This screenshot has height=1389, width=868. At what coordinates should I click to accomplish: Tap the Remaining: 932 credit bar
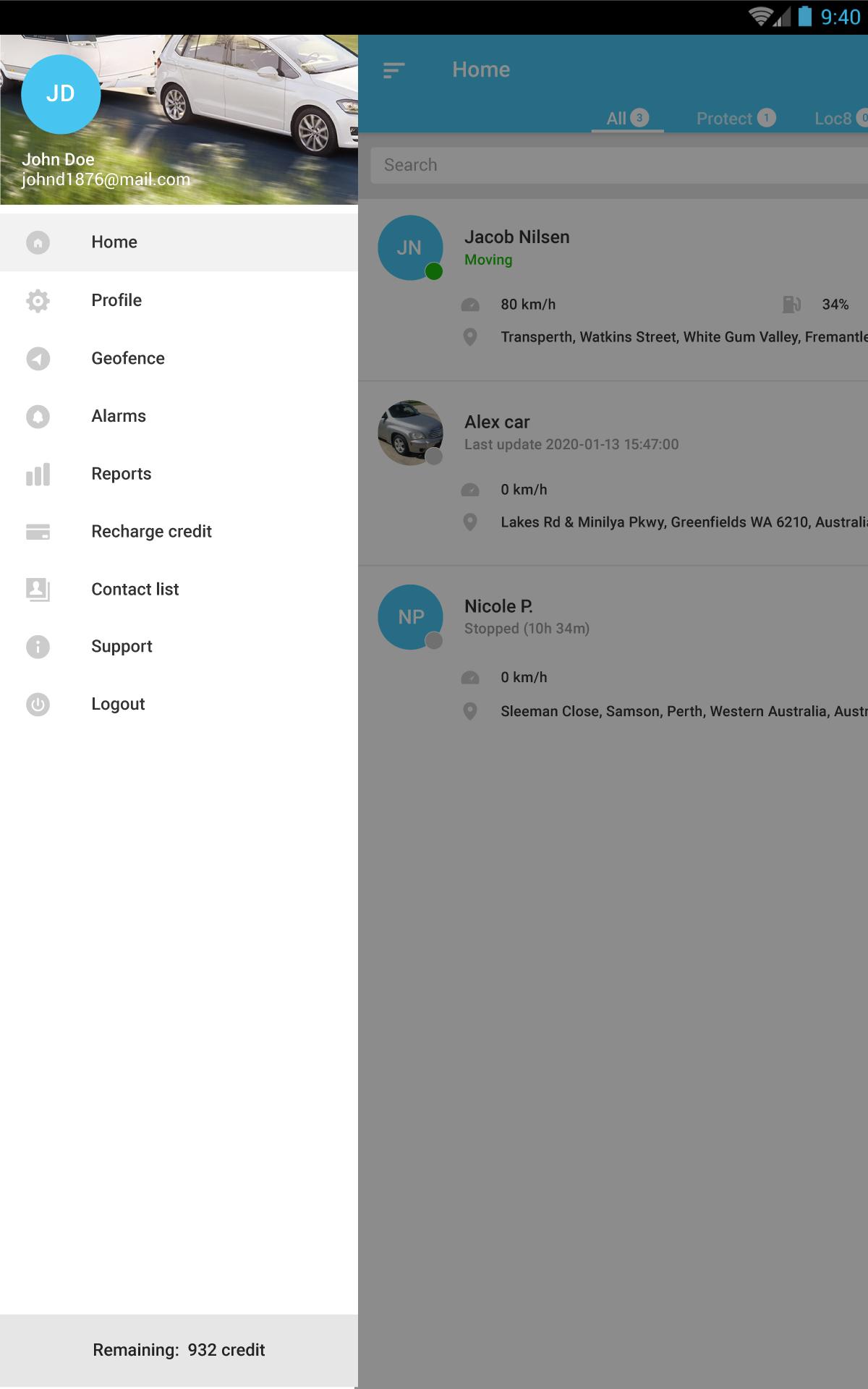click(179, 1351)
